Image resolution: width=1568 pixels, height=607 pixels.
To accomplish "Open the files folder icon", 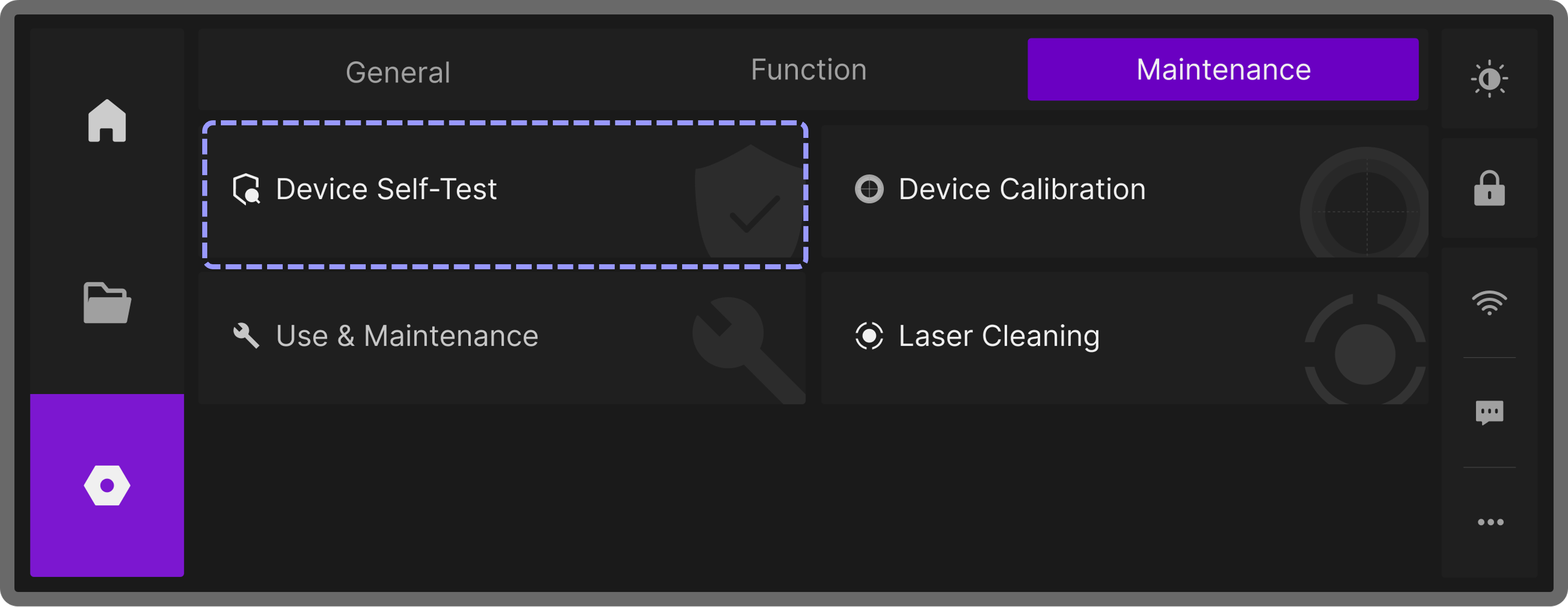I will (107, 302).
